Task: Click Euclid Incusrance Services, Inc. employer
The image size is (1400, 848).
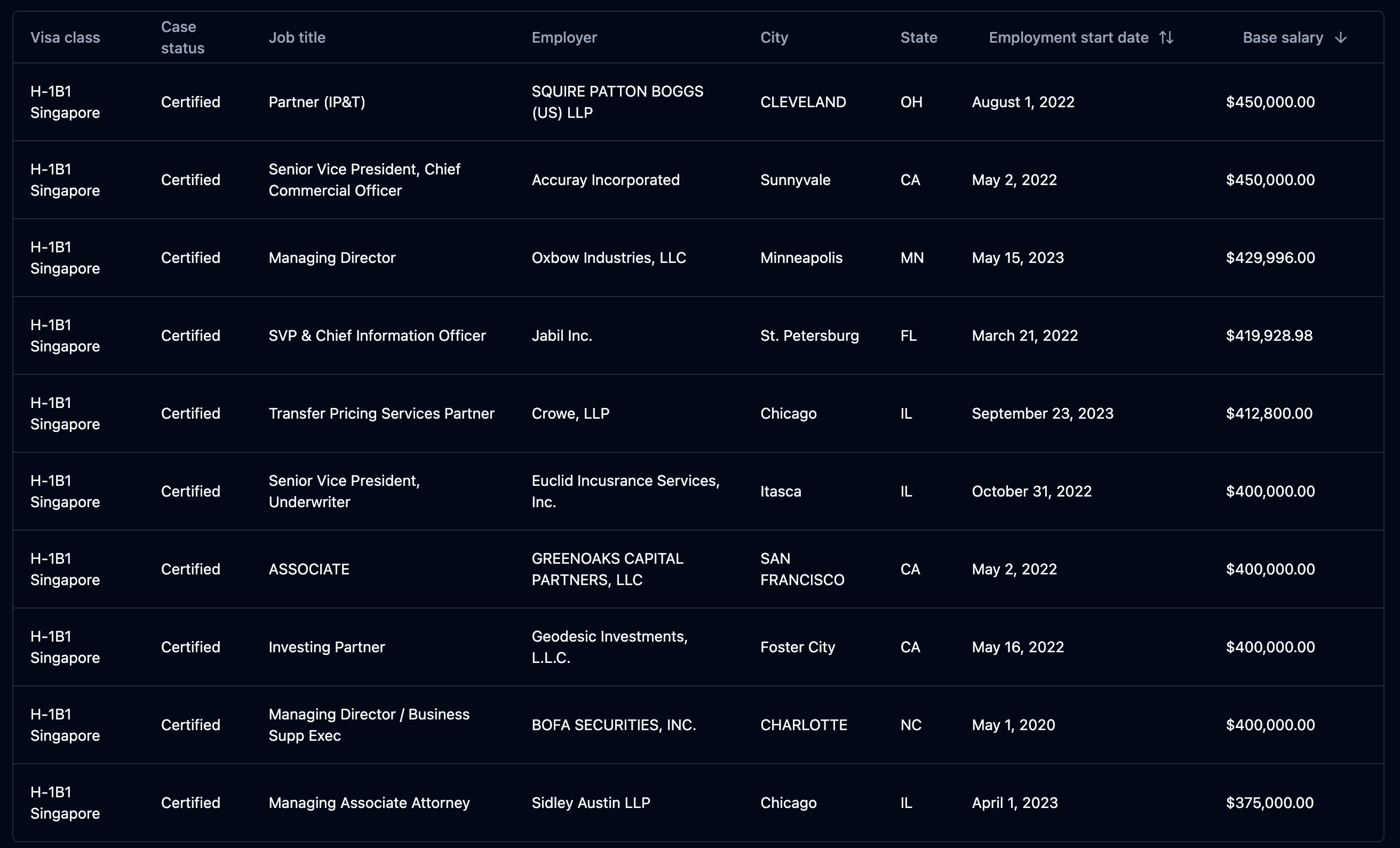Action: click(x=625, y=491)
